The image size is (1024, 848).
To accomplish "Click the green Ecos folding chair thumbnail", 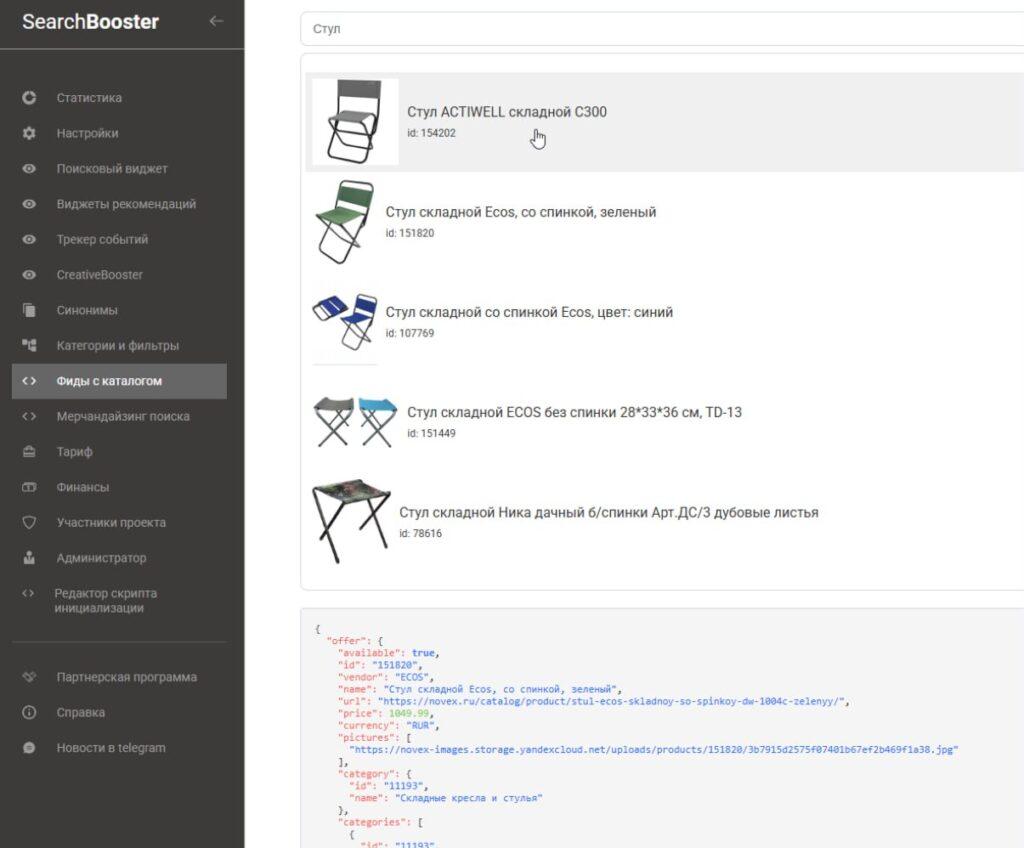I will tap(342, 222).
